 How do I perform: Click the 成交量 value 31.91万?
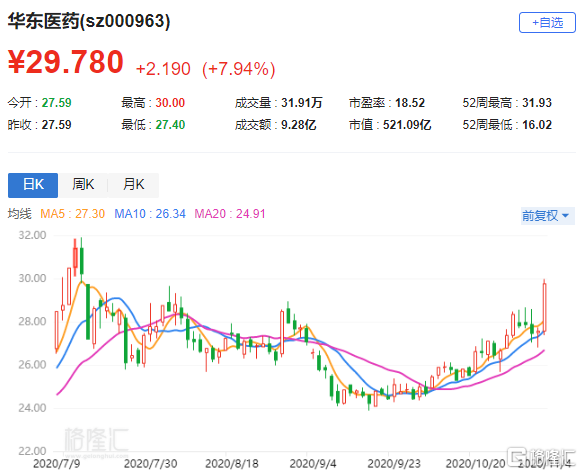click(x=301, y=102)
